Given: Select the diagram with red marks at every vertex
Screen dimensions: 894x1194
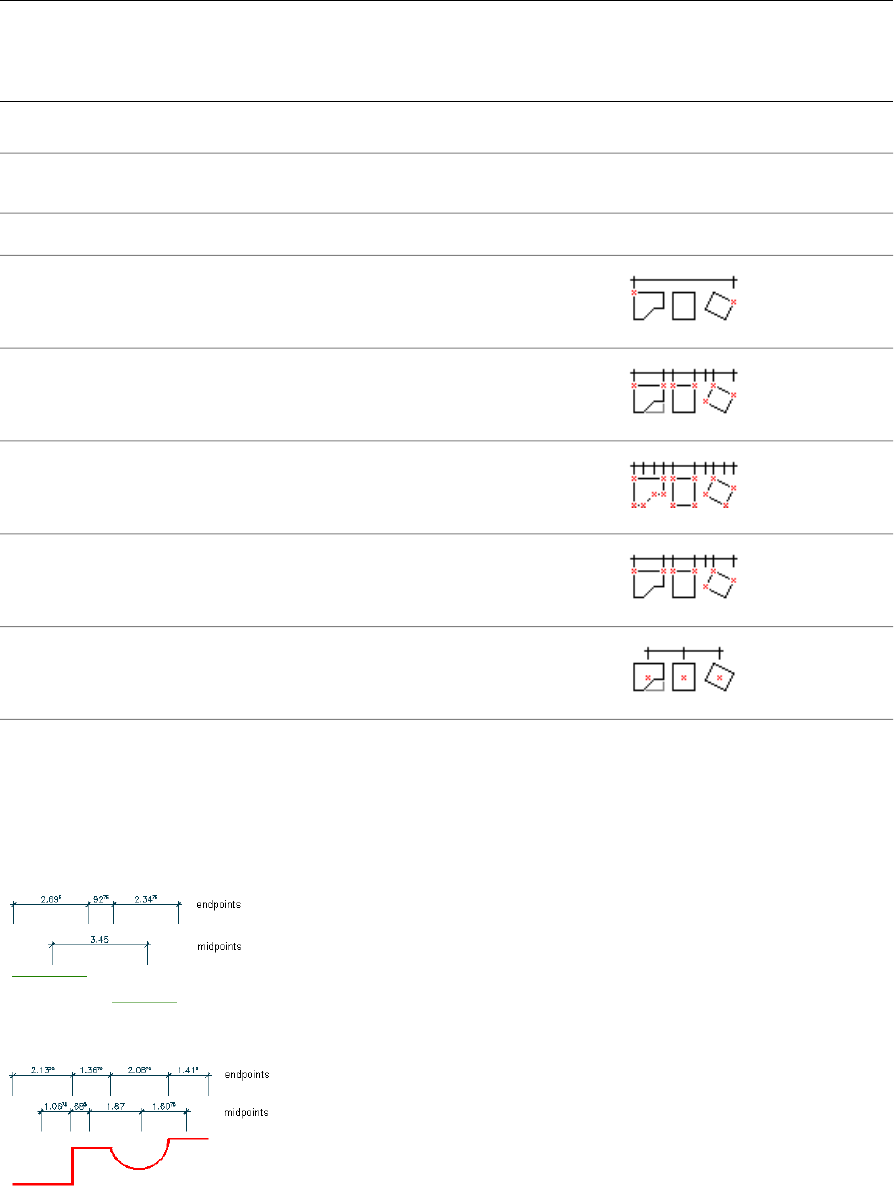Looking at the screenshot, I should tap(684, 485).
